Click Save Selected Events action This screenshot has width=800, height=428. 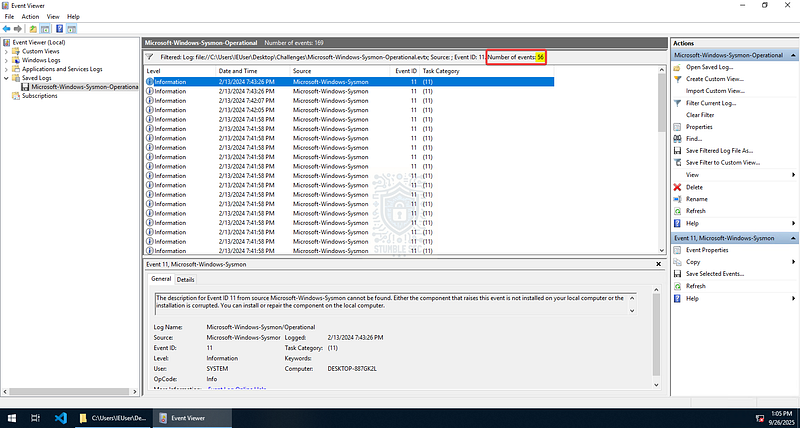pos(715,274)
